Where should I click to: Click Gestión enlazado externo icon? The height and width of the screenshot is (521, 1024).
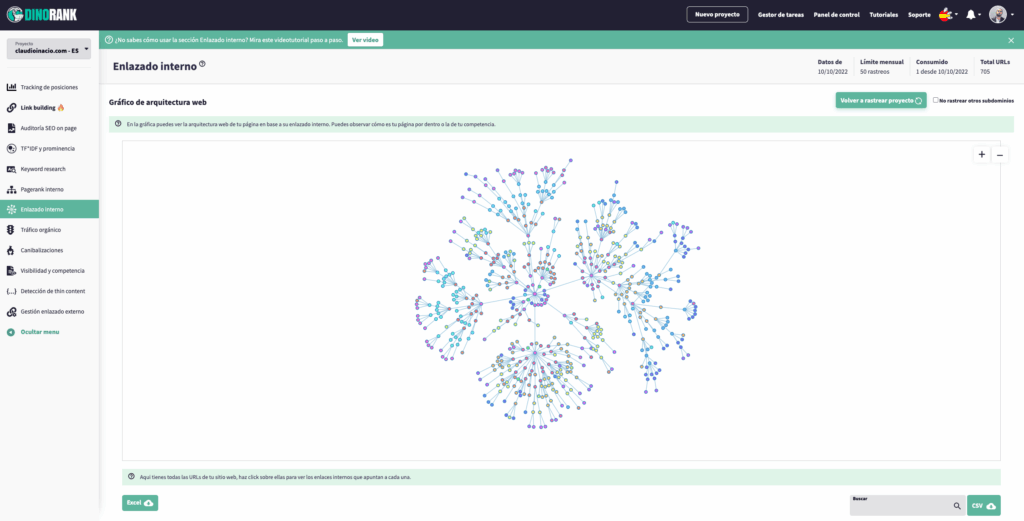(x=11, y=311)
